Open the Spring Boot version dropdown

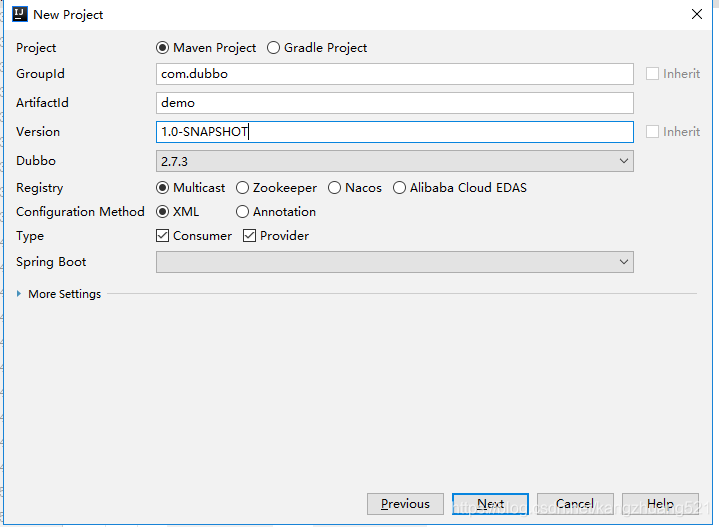395,262
